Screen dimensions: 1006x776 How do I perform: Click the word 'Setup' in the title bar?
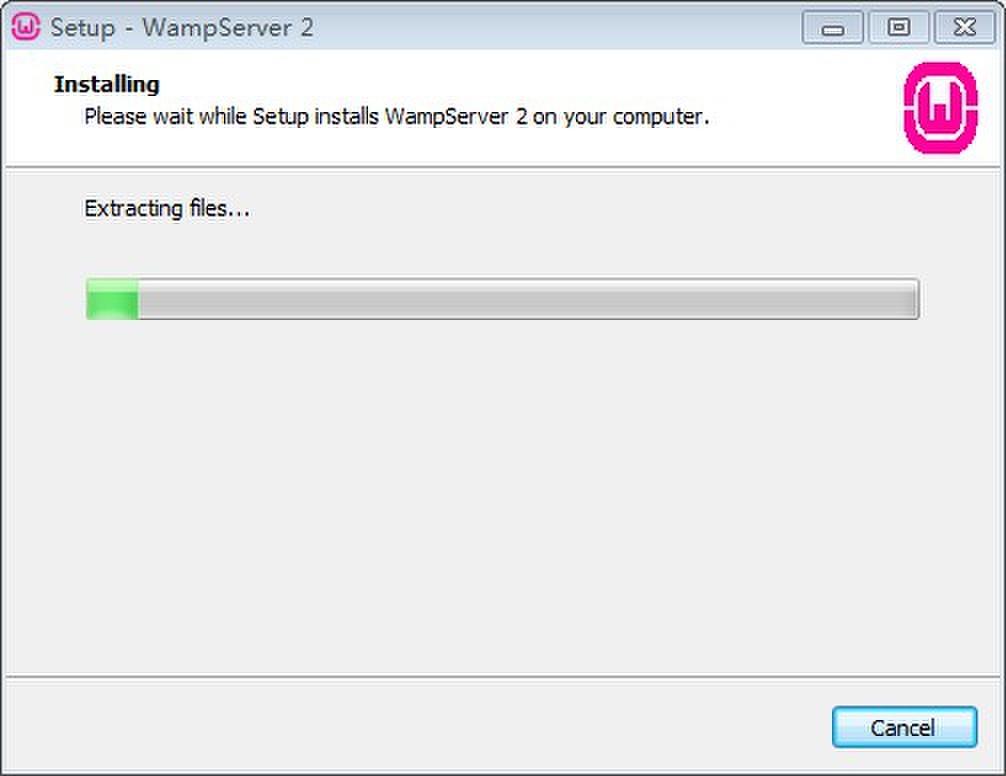[83, 28]
